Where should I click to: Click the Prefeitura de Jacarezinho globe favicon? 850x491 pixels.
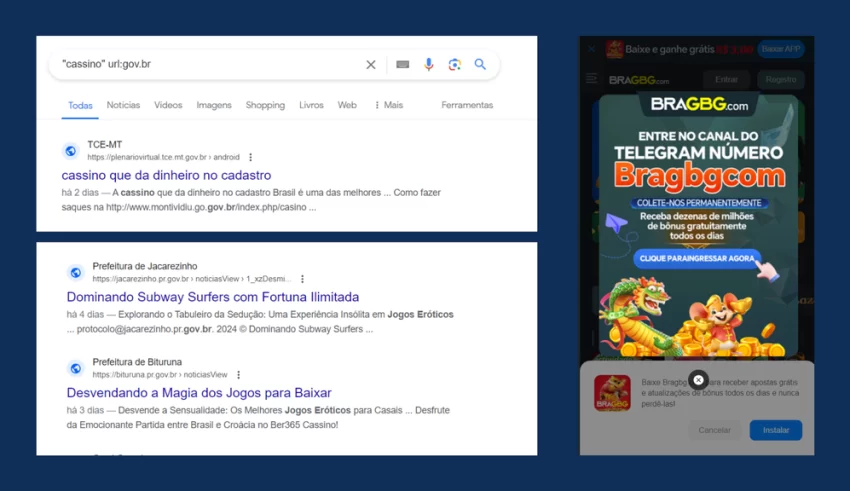pyautogui.click(x=76, y=273)
